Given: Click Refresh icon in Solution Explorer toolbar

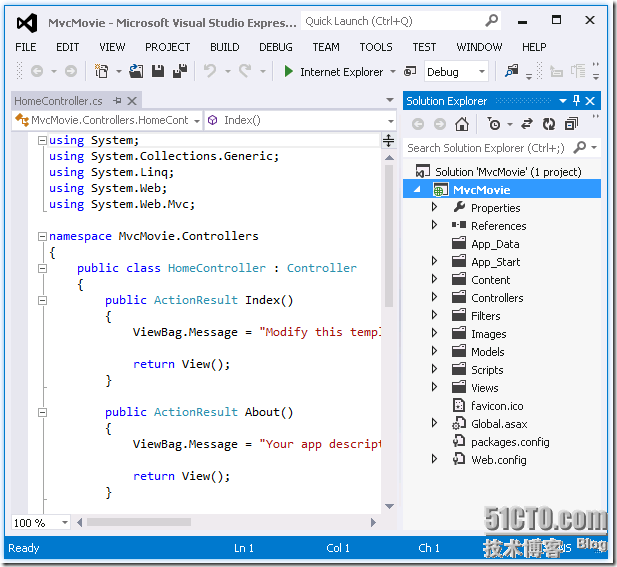Looking at the screenshot, I should tap(548, 124).
